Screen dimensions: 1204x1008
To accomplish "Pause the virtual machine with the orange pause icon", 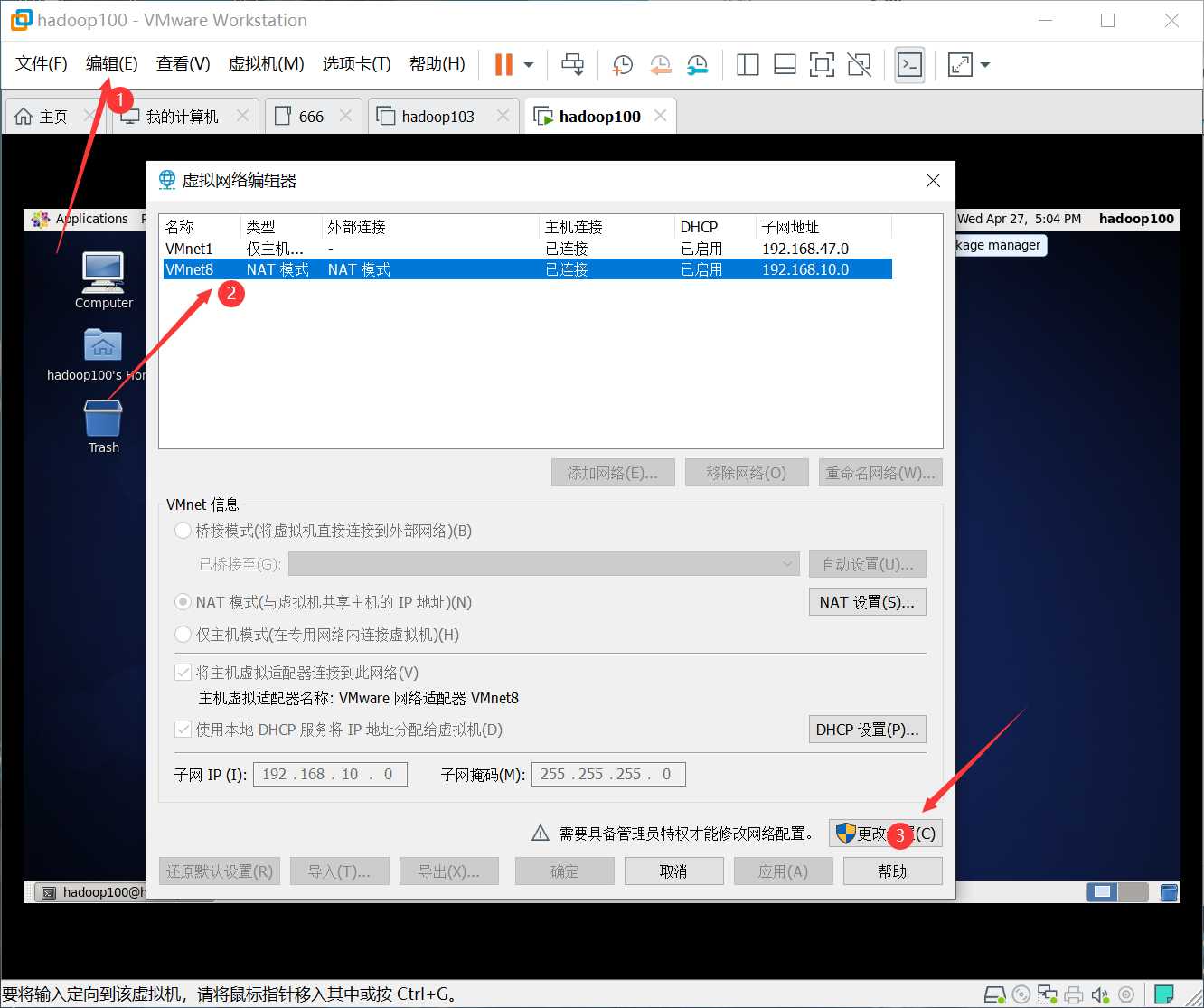I will 503,64.
